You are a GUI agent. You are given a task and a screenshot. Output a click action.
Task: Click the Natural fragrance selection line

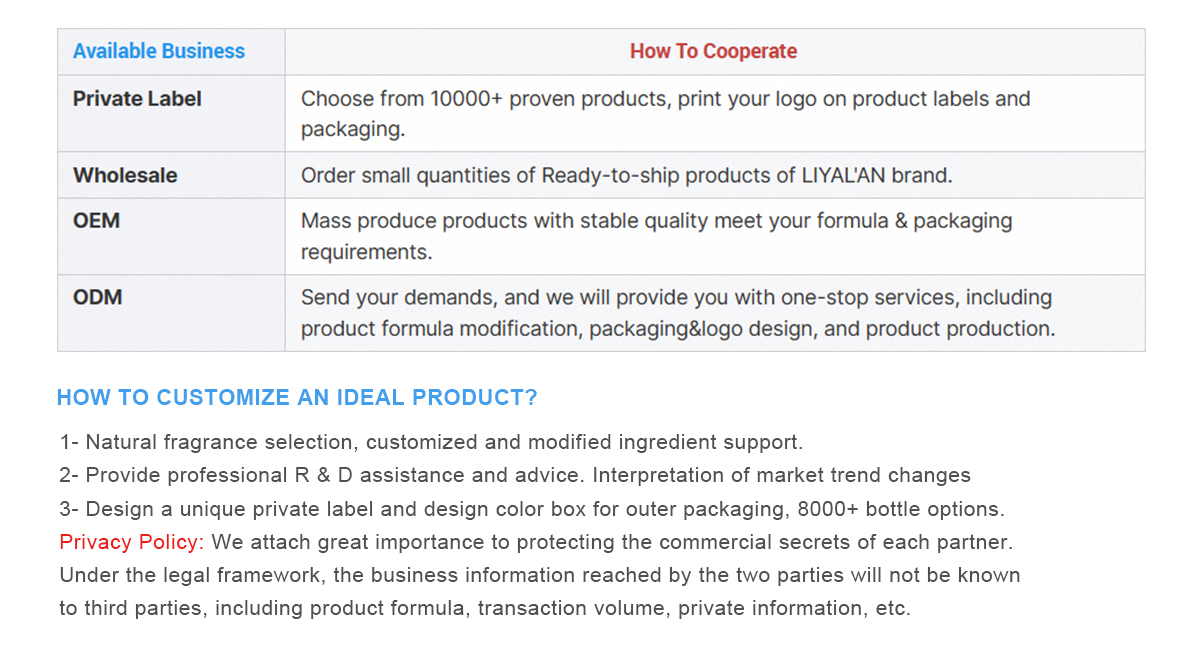coord(431,442)
